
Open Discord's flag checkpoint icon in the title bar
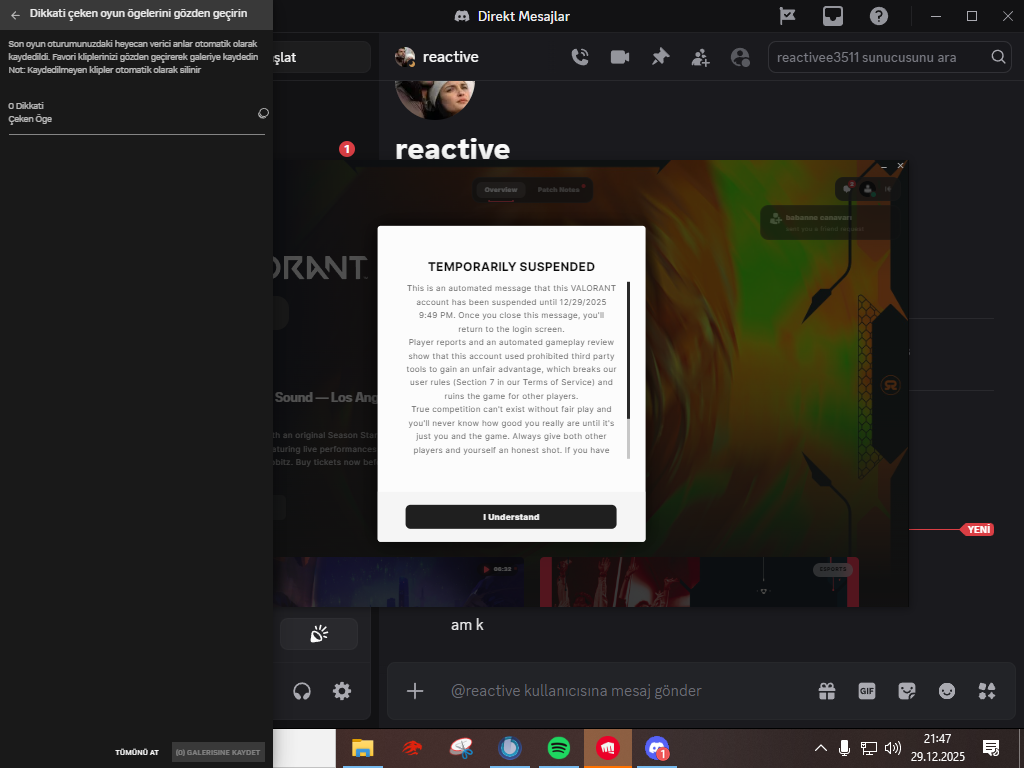(x=788, y=16)
